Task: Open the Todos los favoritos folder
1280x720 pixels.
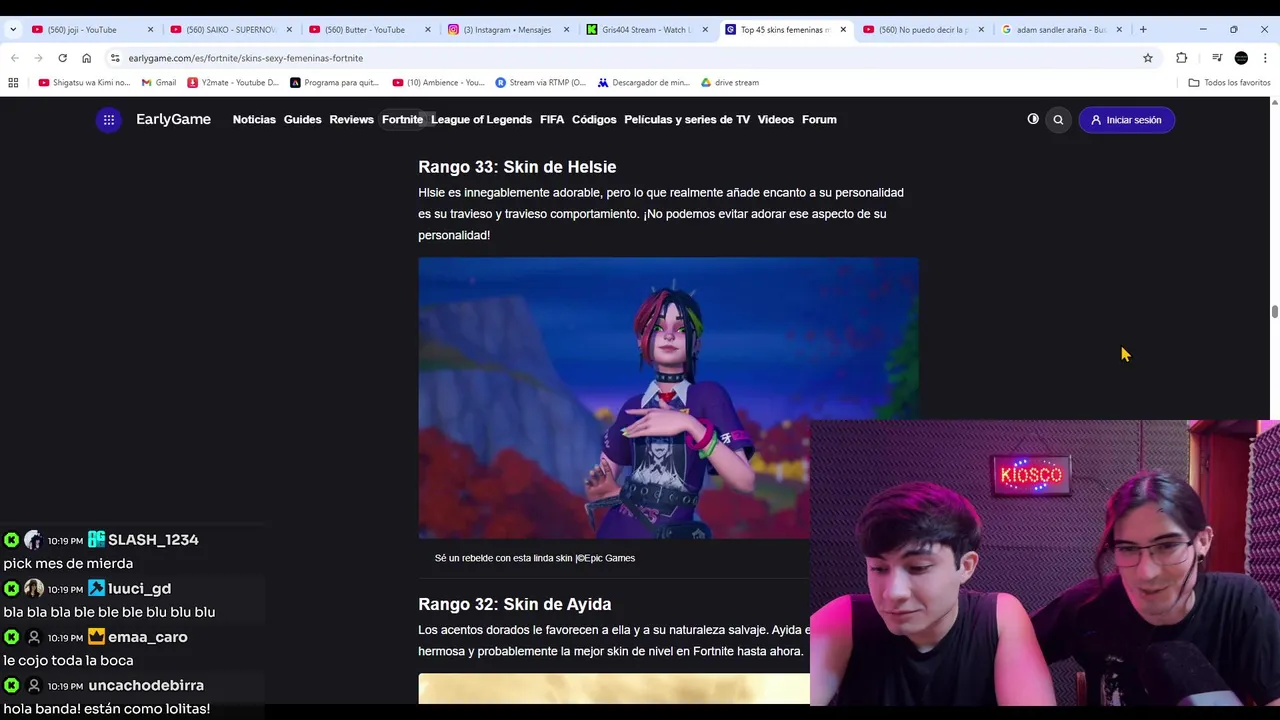Action: [1229, 83]
